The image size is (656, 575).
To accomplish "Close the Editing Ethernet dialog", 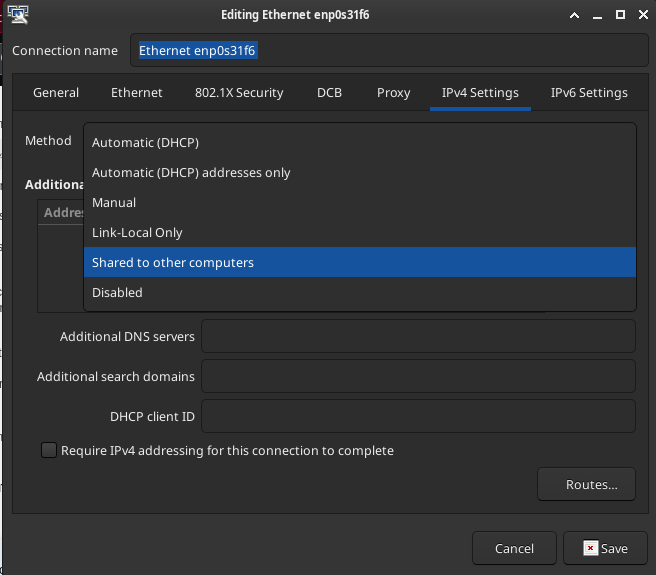I will click(x=643, y=15).
